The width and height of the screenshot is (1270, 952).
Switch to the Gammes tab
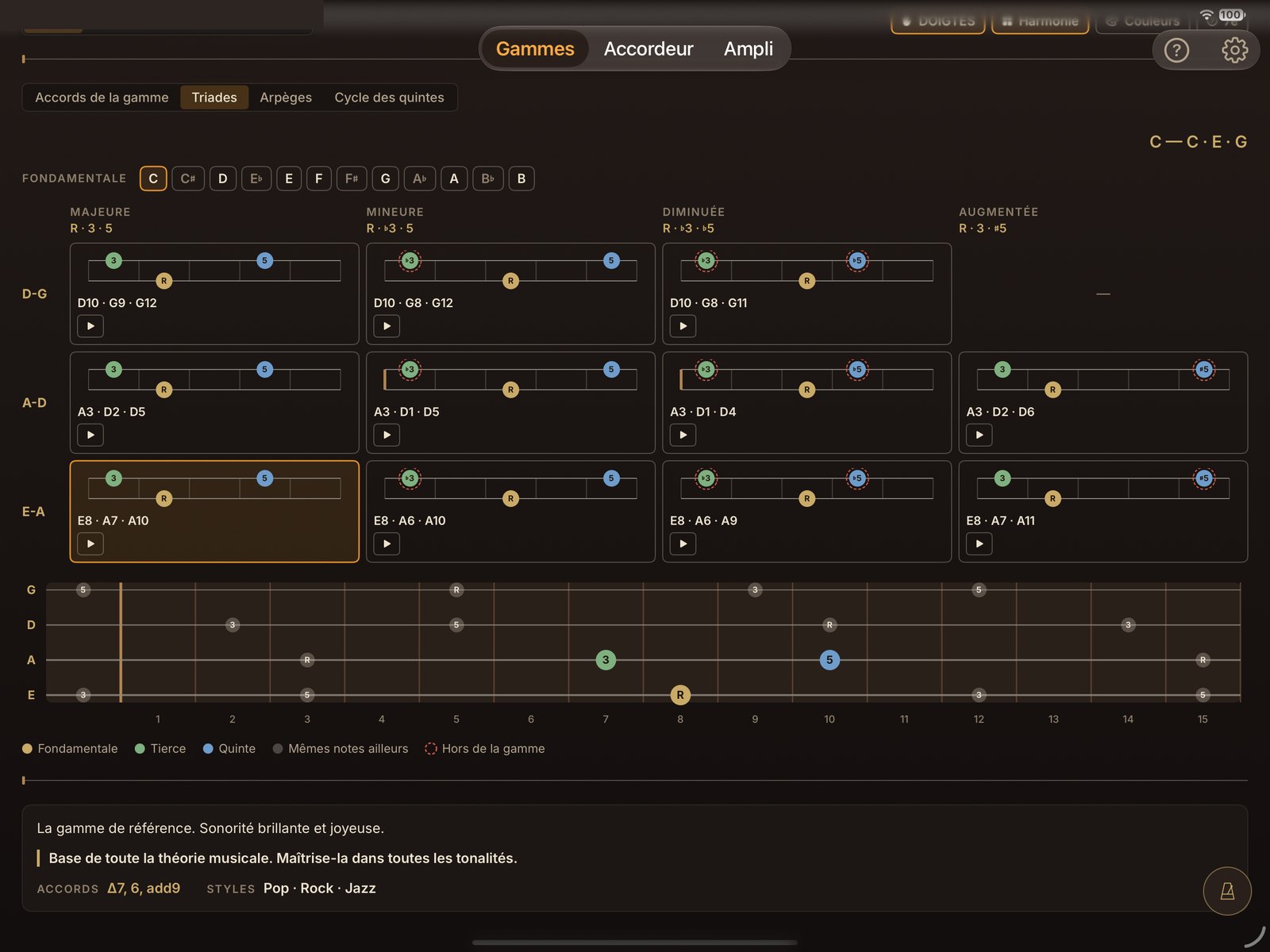coord(535,49)
